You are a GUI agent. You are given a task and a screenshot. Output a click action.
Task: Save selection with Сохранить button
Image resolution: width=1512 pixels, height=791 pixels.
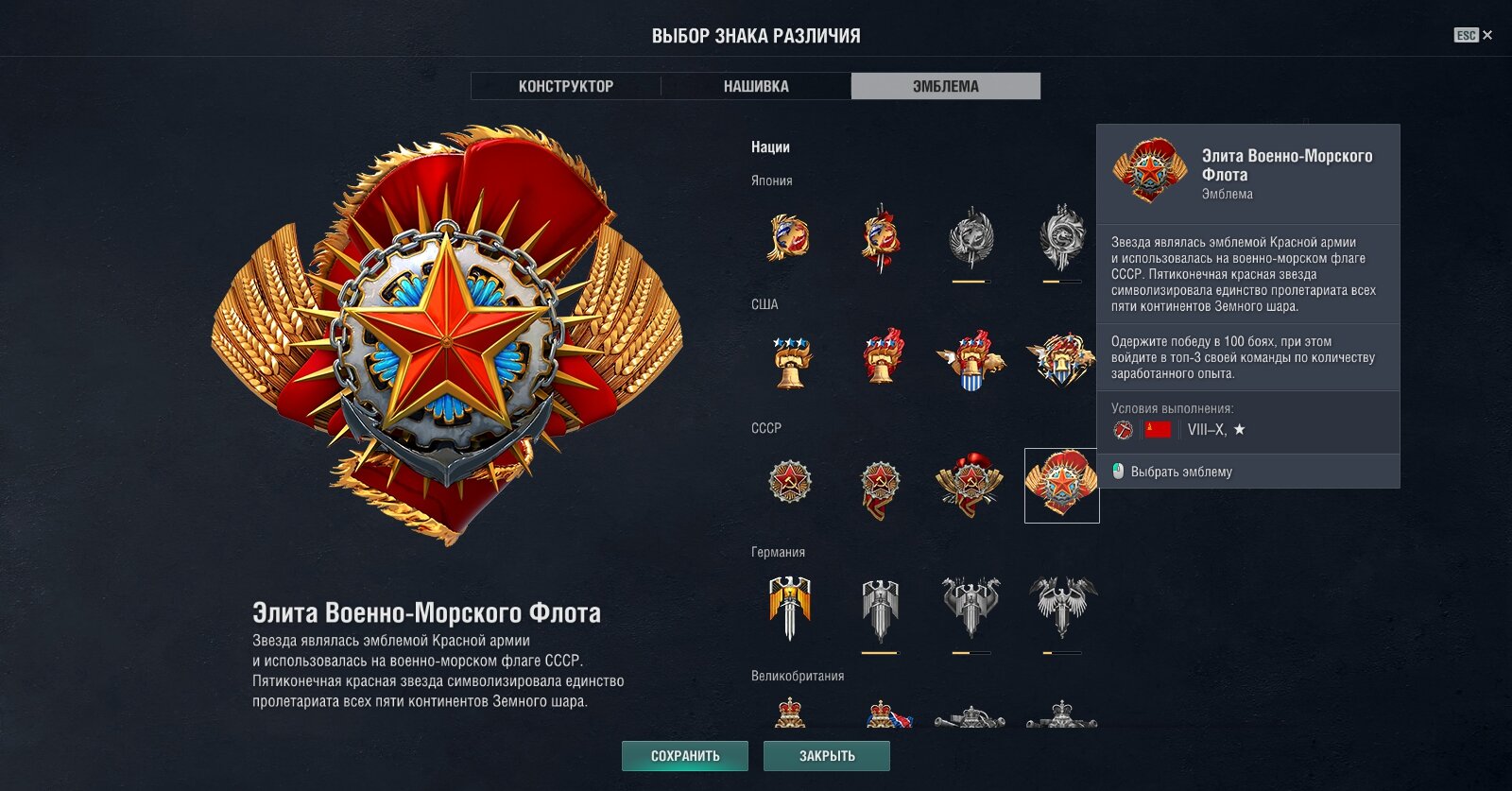click(685, 756)
